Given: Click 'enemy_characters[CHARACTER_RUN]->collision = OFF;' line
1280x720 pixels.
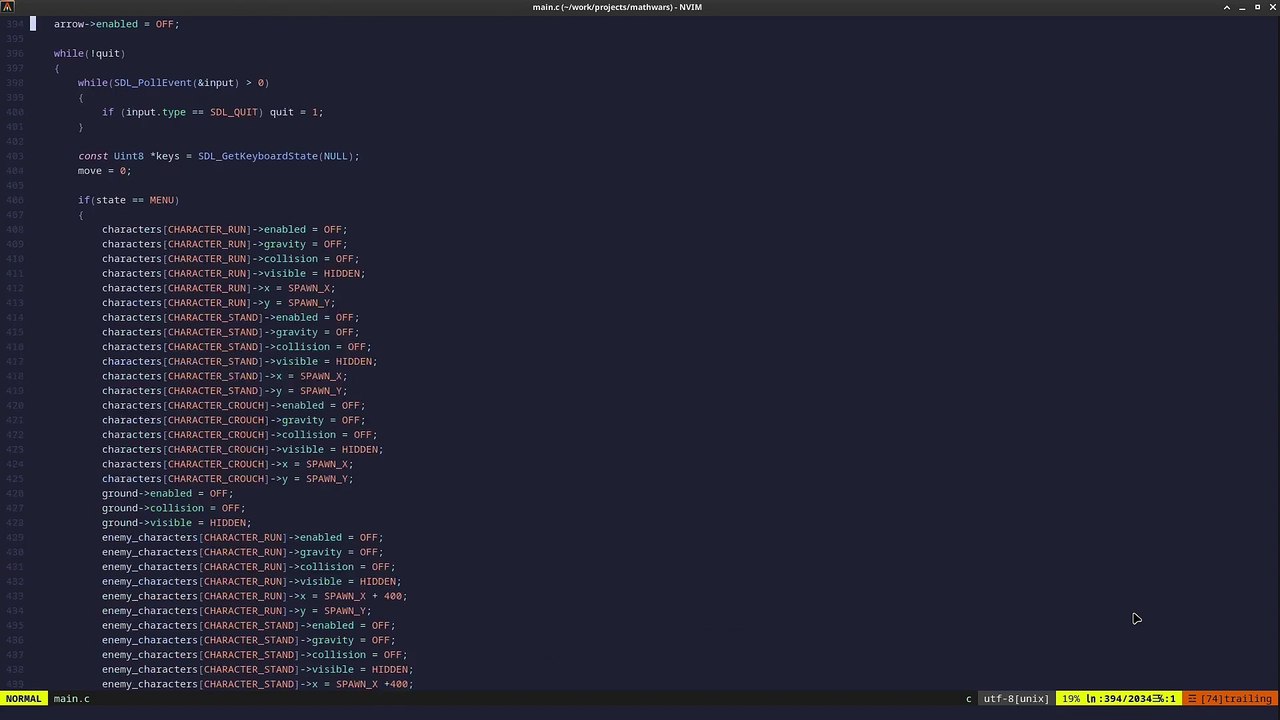Looking at the screenshot, I should click(248, 566).
